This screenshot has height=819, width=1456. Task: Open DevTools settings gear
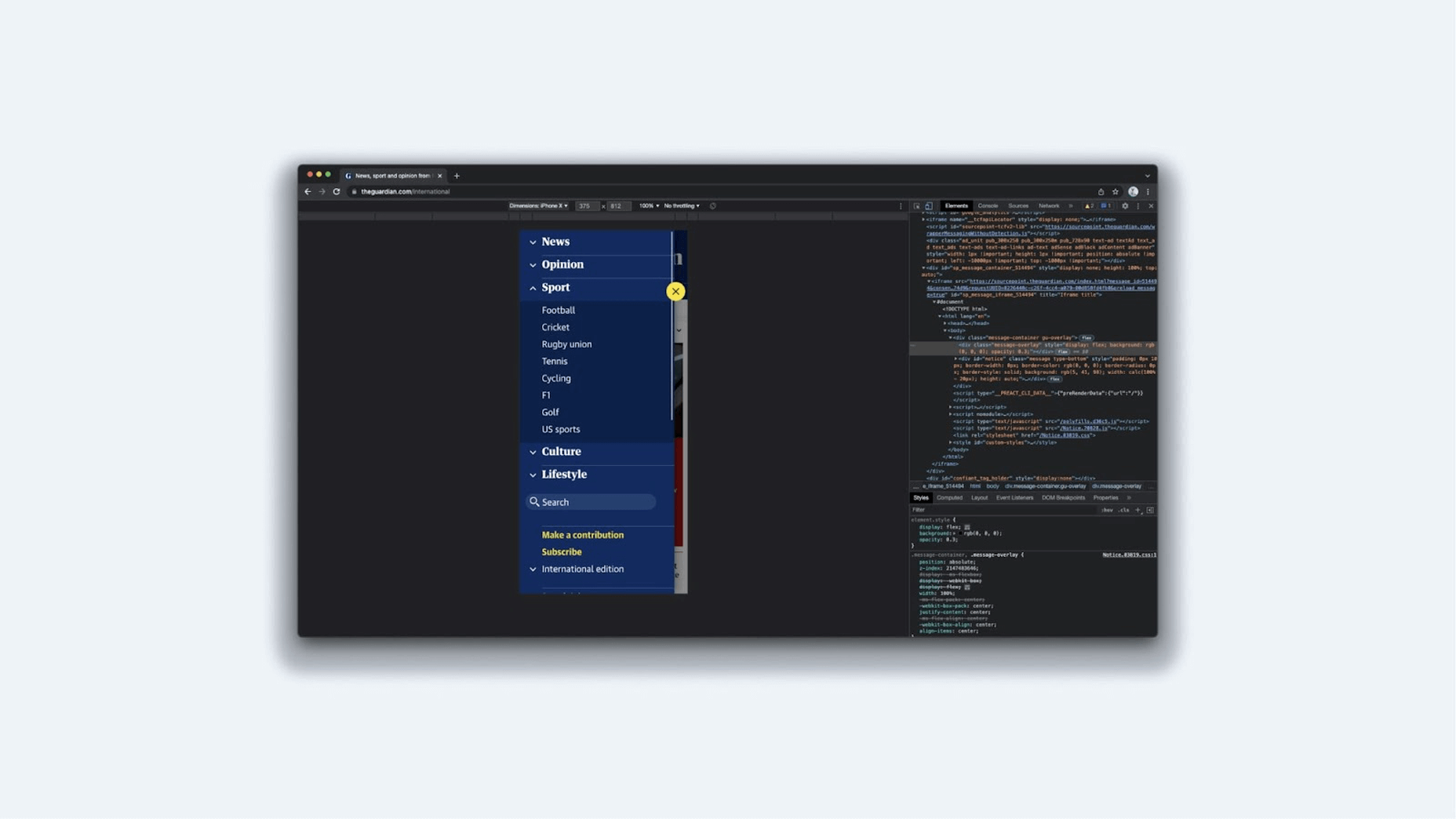click(x=1125, y=206)
